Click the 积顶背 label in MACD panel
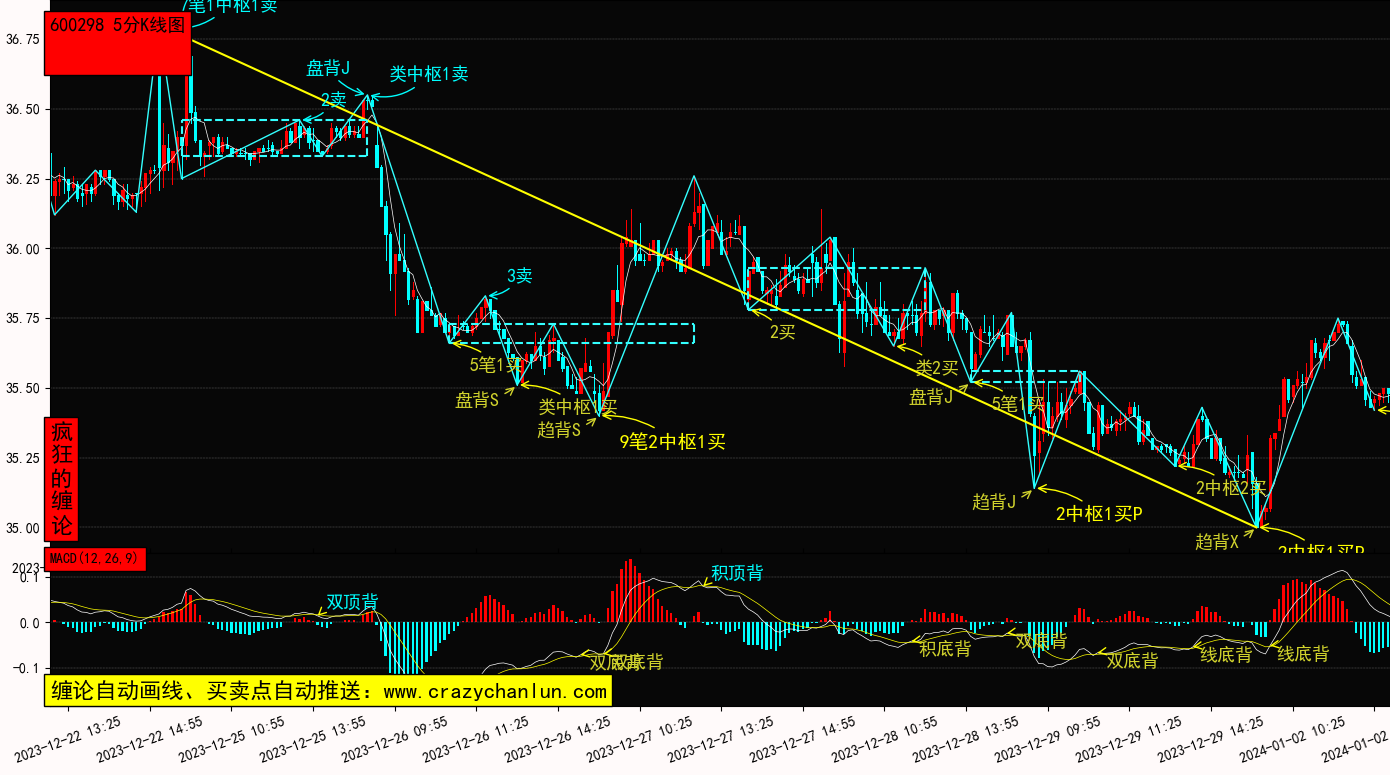1390x775 pixels. point(737,573)
